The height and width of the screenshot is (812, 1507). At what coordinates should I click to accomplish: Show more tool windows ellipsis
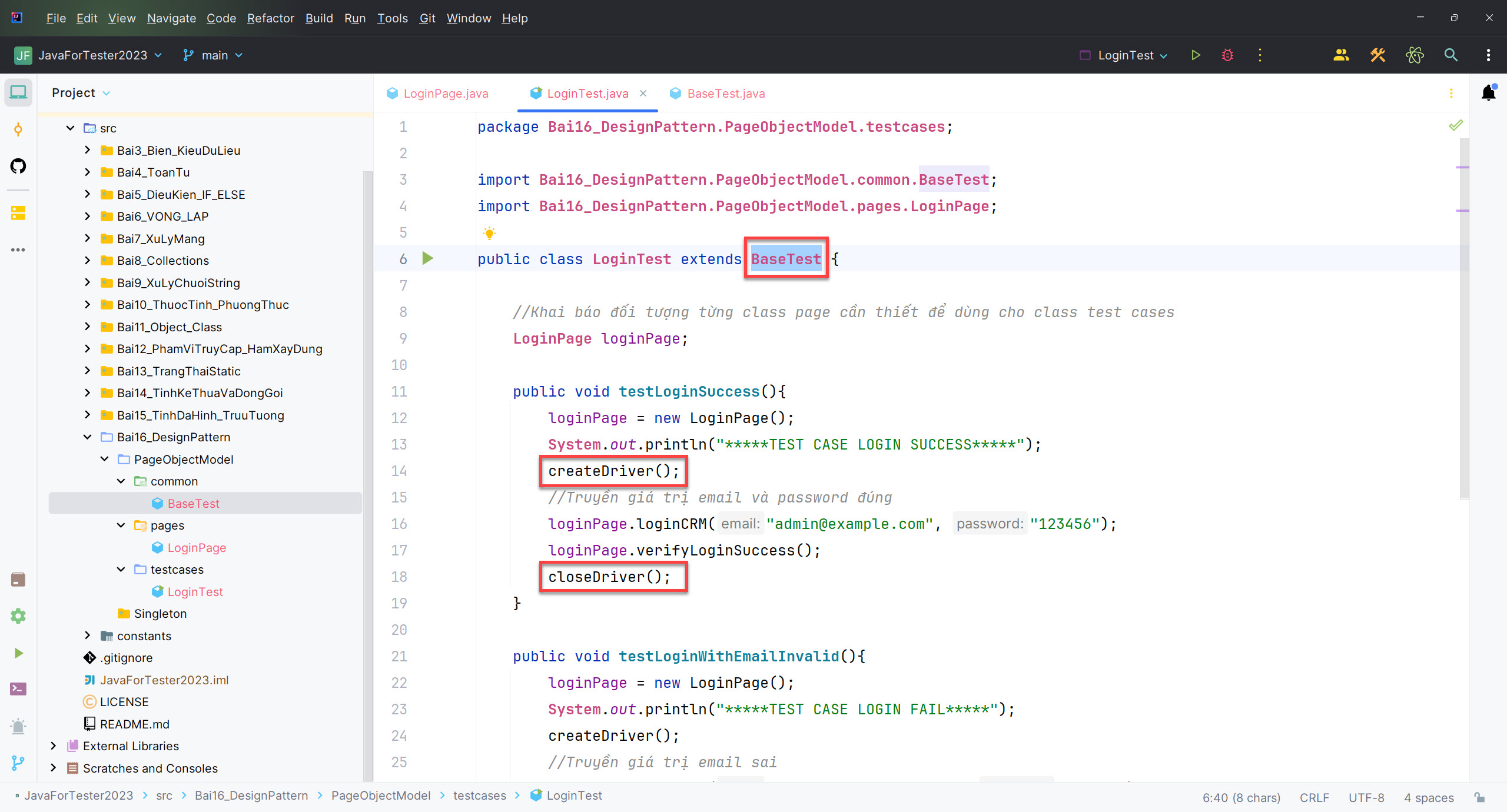point(18,250)
